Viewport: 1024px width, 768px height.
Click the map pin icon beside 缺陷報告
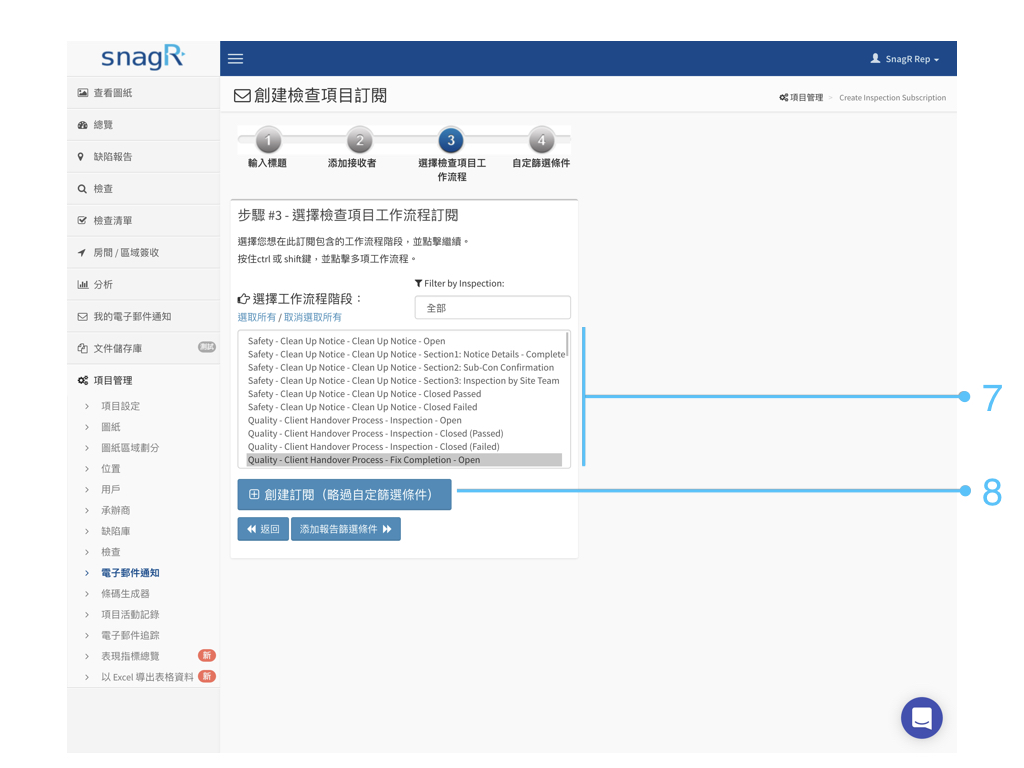pos(81,157)
